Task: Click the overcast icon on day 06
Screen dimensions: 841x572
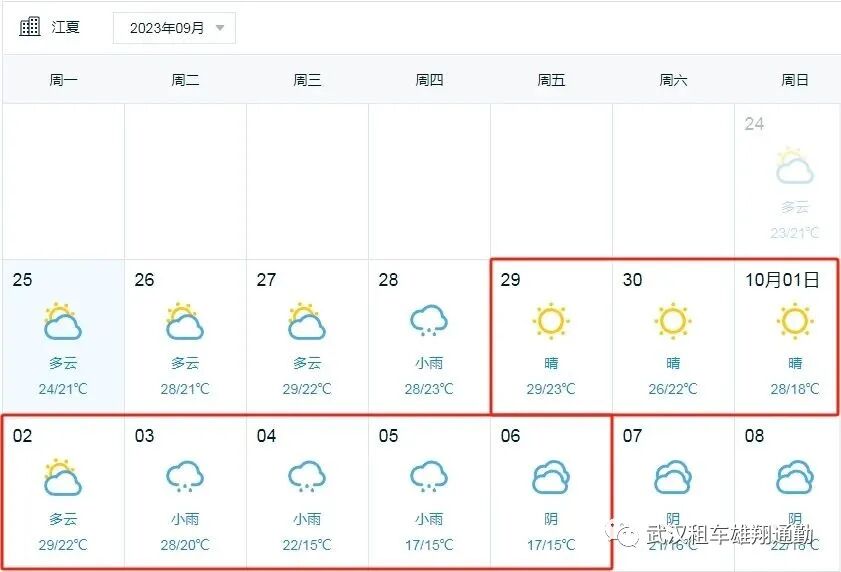Action: tap(551, 476)
